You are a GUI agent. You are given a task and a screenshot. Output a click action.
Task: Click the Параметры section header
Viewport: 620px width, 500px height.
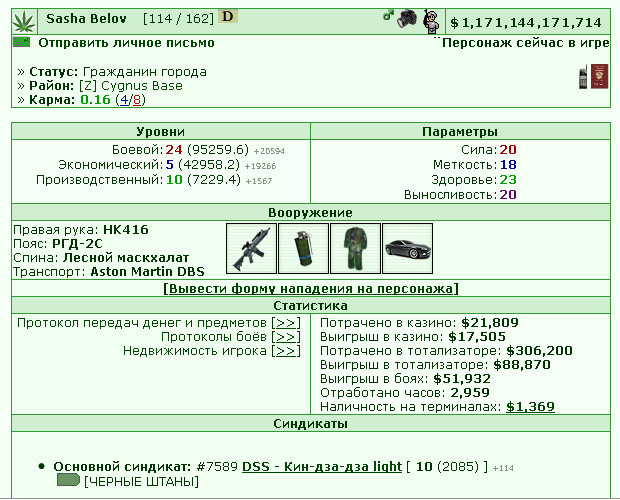click(x=460, y=132)
